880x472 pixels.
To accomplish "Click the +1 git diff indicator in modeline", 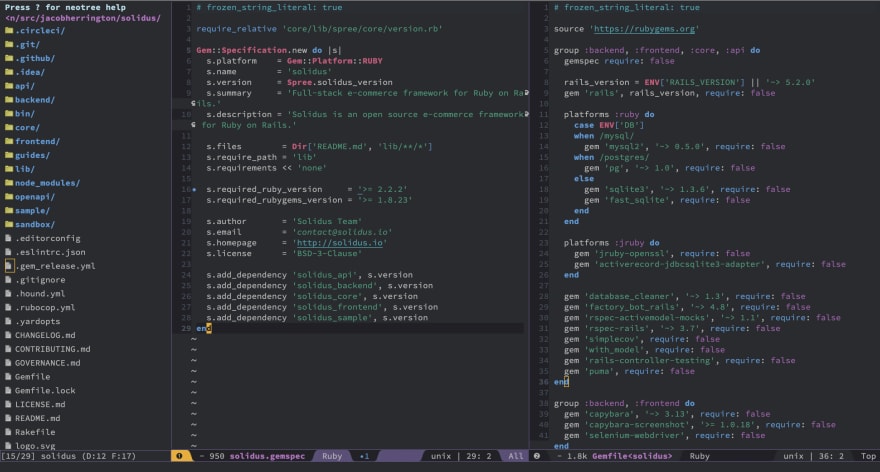I will click(364, 456).
